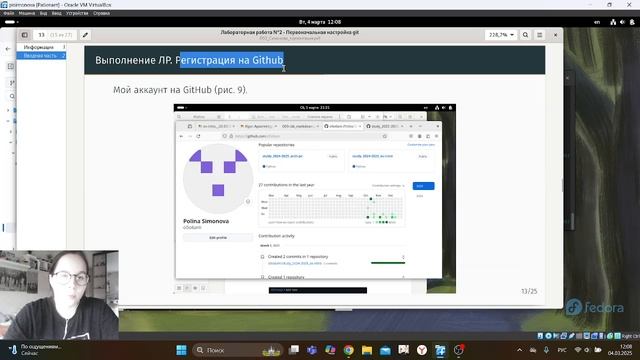The width and height of the screenshot is (640, 360).
Task: Open Google Chrome from the taskbar
Action: coord(349,350)
